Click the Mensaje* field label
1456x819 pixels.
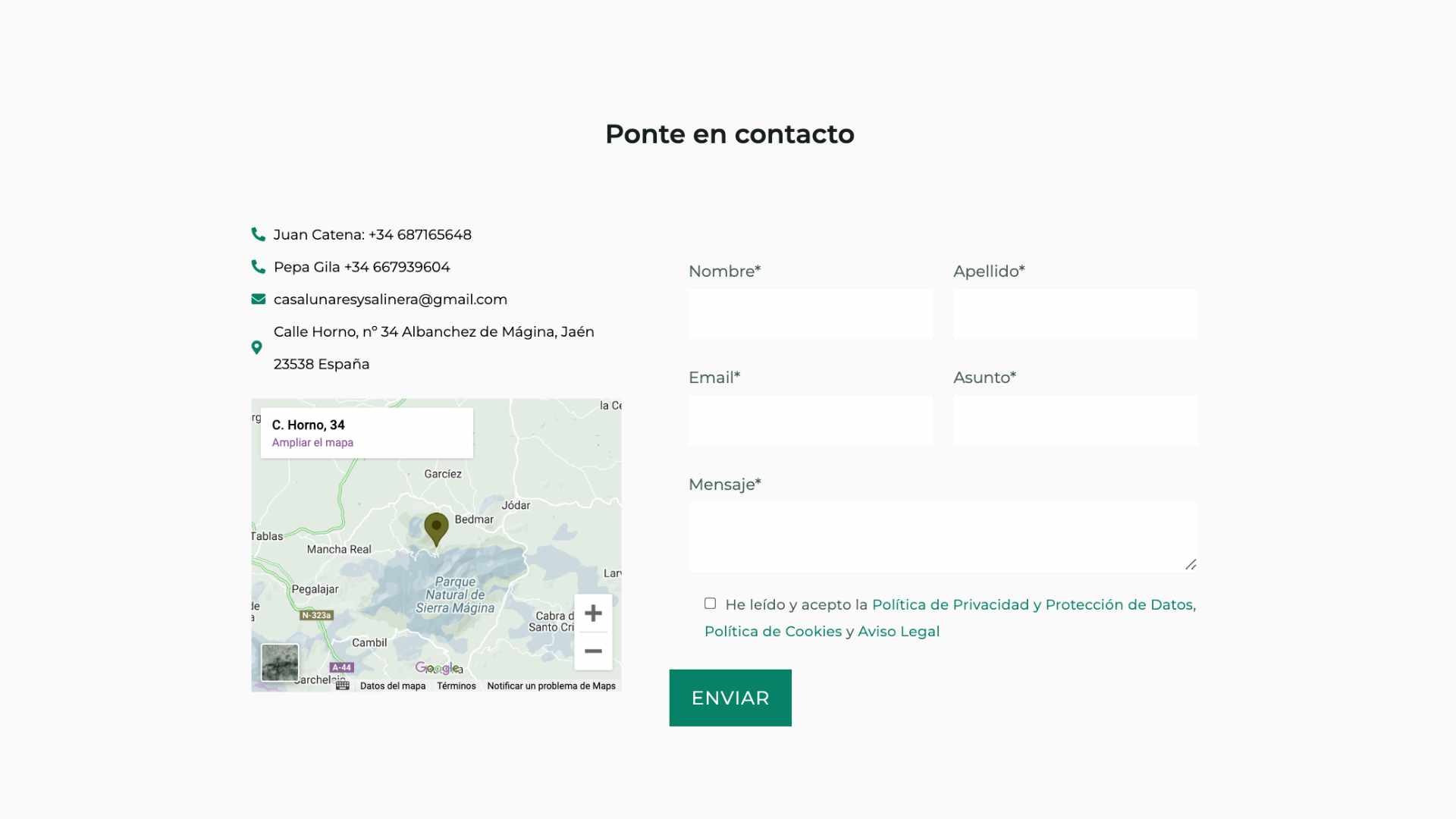click(724, 485)
